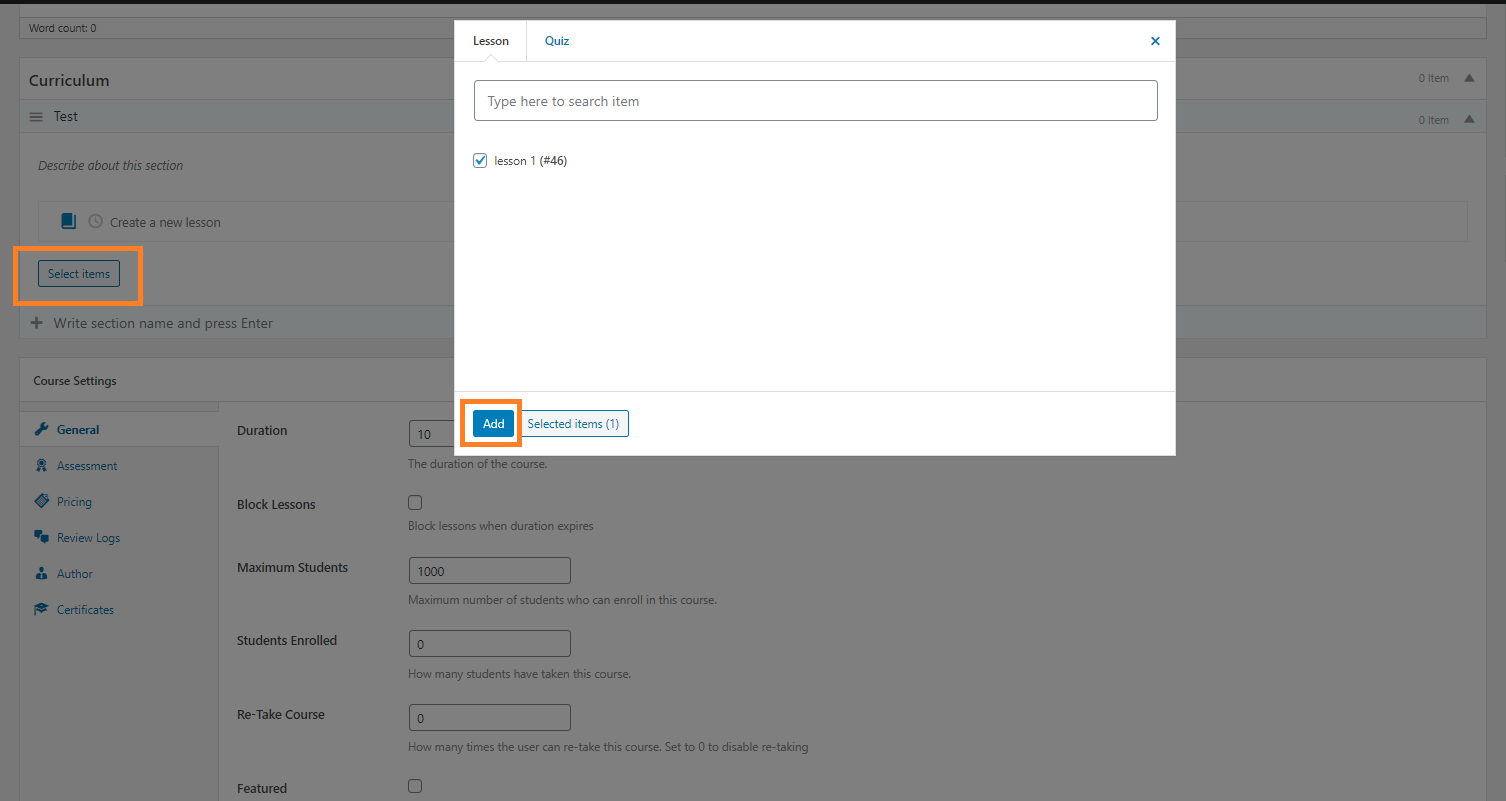
Task: Click the Review Logs comments icon
Action: tap(41, 537)
